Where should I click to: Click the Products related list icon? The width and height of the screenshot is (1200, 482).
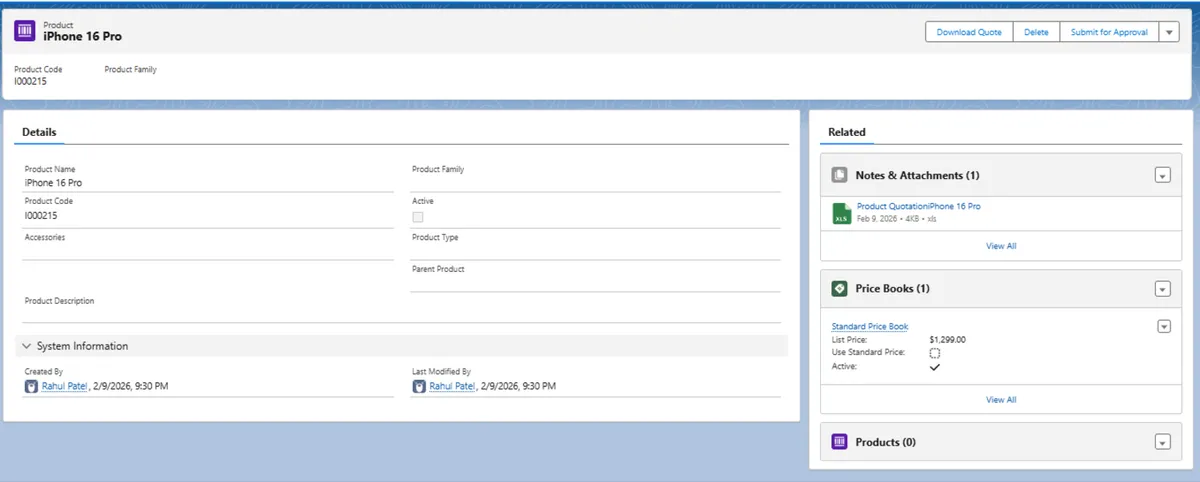[x=840, y=442]
